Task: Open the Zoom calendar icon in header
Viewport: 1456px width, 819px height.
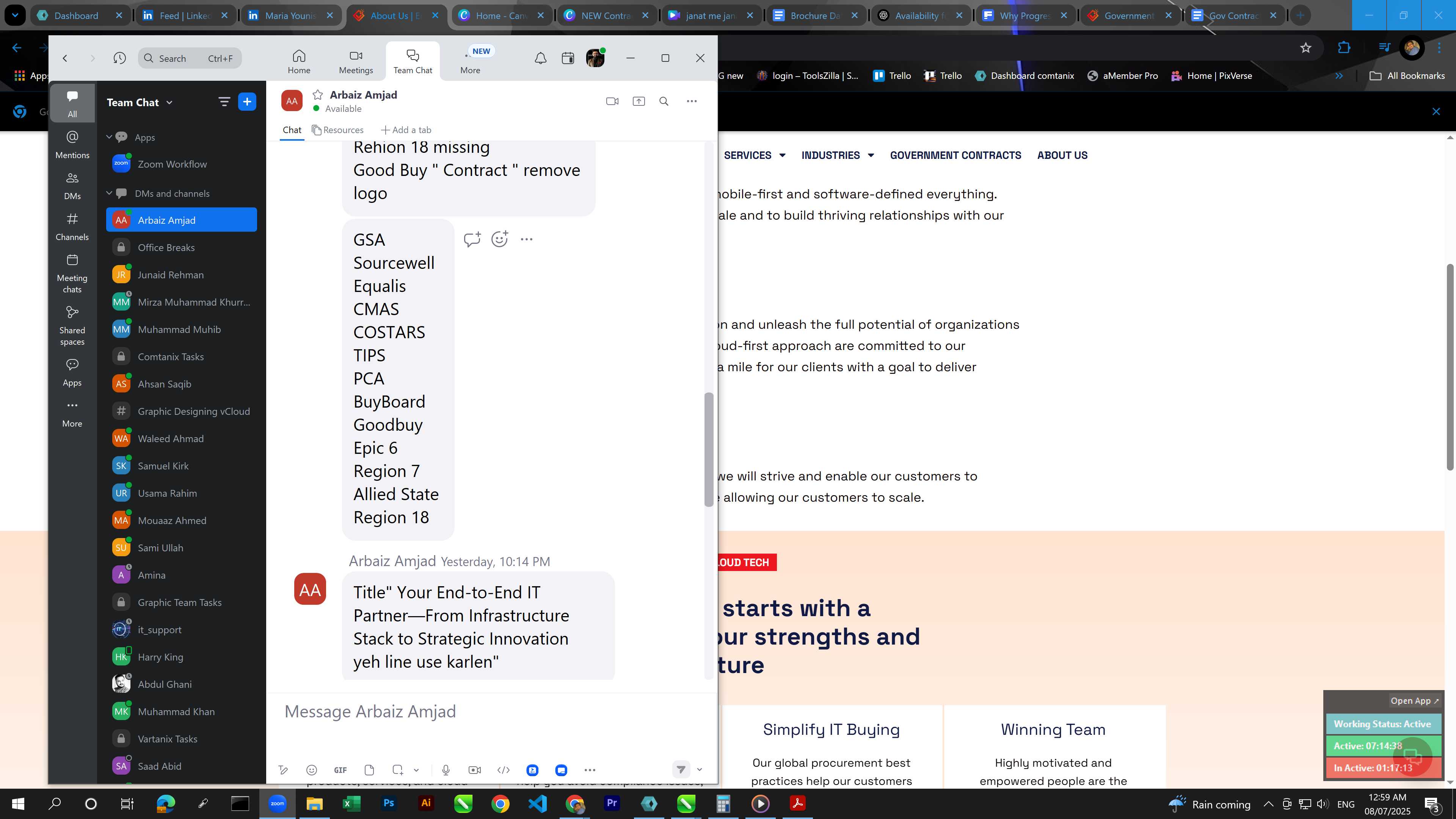Action: click(568, 58)
